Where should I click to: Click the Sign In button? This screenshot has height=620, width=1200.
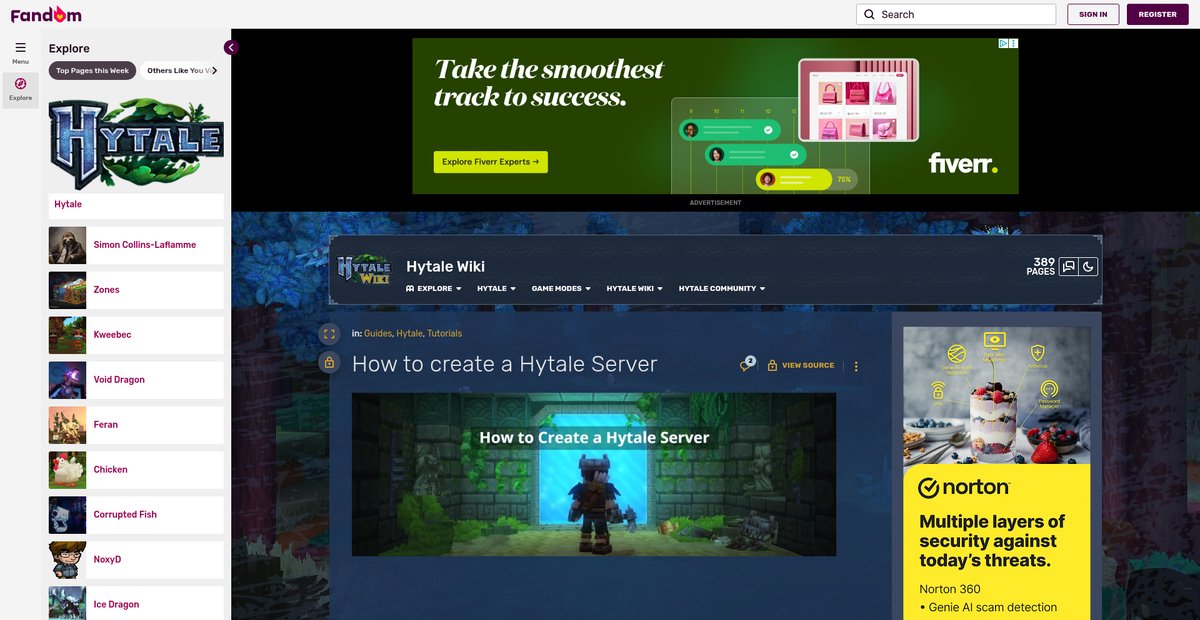tap(1093, 14)
